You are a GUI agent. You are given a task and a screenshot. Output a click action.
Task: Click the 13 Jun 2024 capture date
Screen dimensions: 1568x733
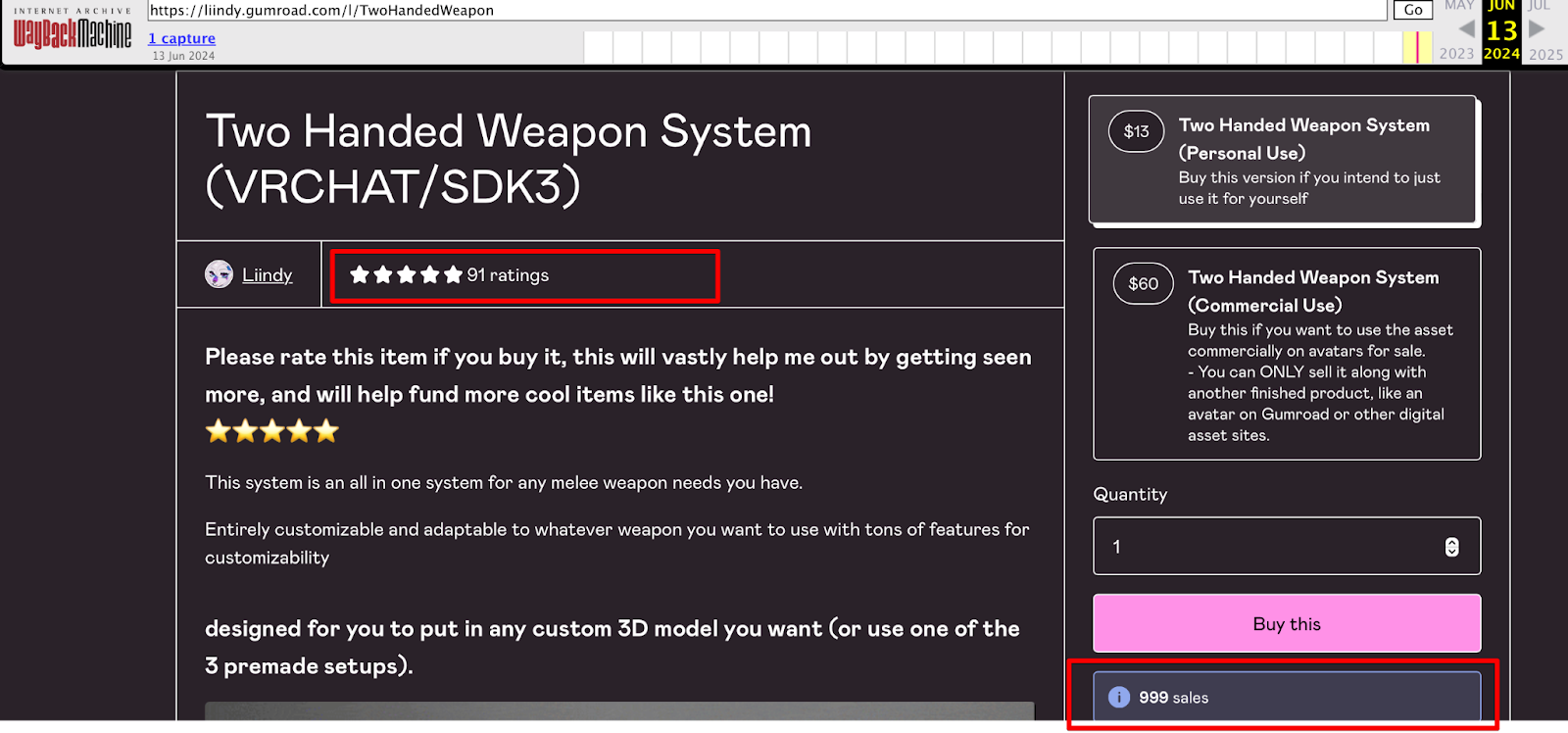pyautogui.click(x=183, y=56)
